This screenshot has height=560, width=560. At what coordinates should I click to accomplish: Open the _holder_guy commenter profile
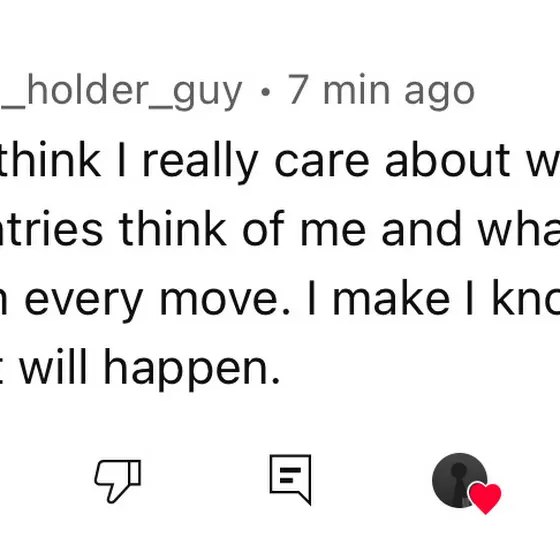coord(121,91)
